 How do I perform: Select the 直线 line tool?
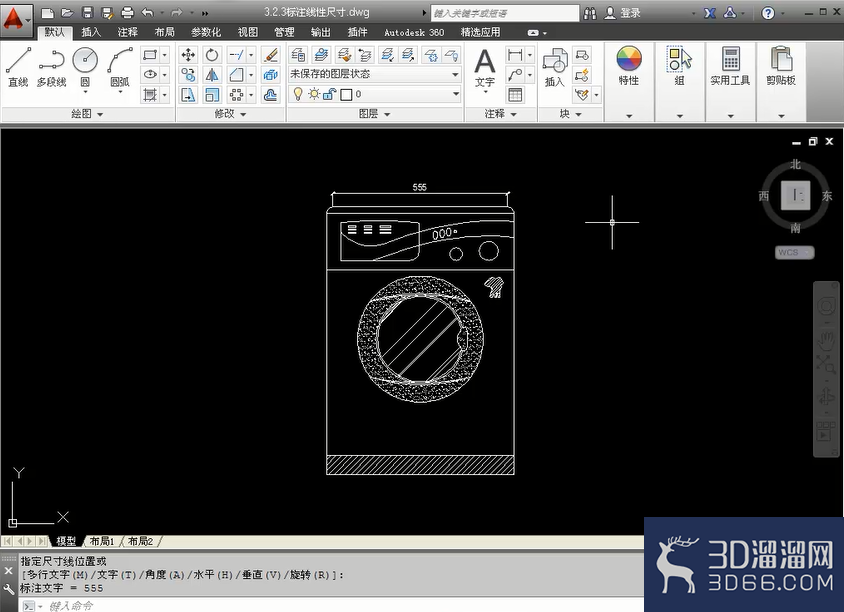(x=18, y=67)
